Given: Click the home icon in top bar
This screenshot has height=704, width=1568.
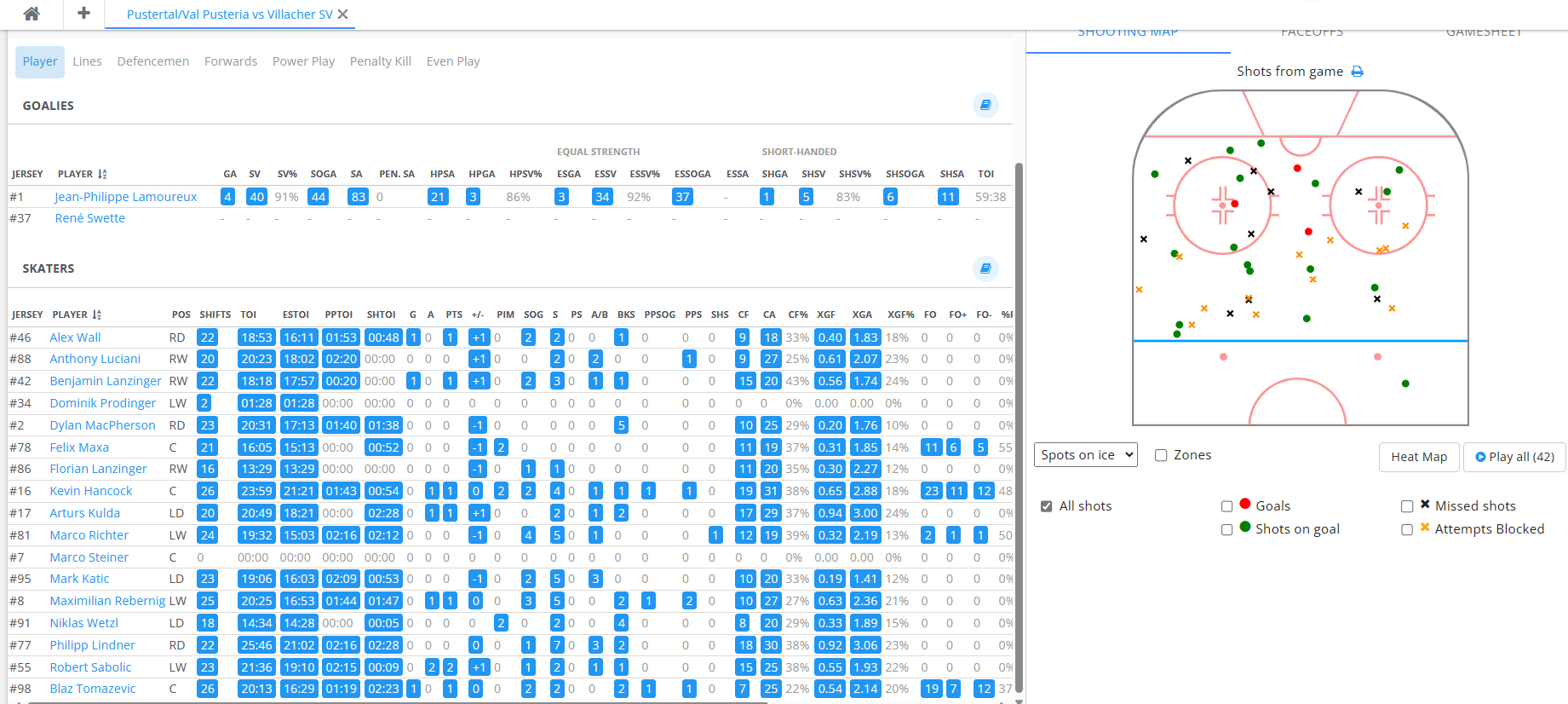Looking at the screenshot, I should [x=32, y=14].
